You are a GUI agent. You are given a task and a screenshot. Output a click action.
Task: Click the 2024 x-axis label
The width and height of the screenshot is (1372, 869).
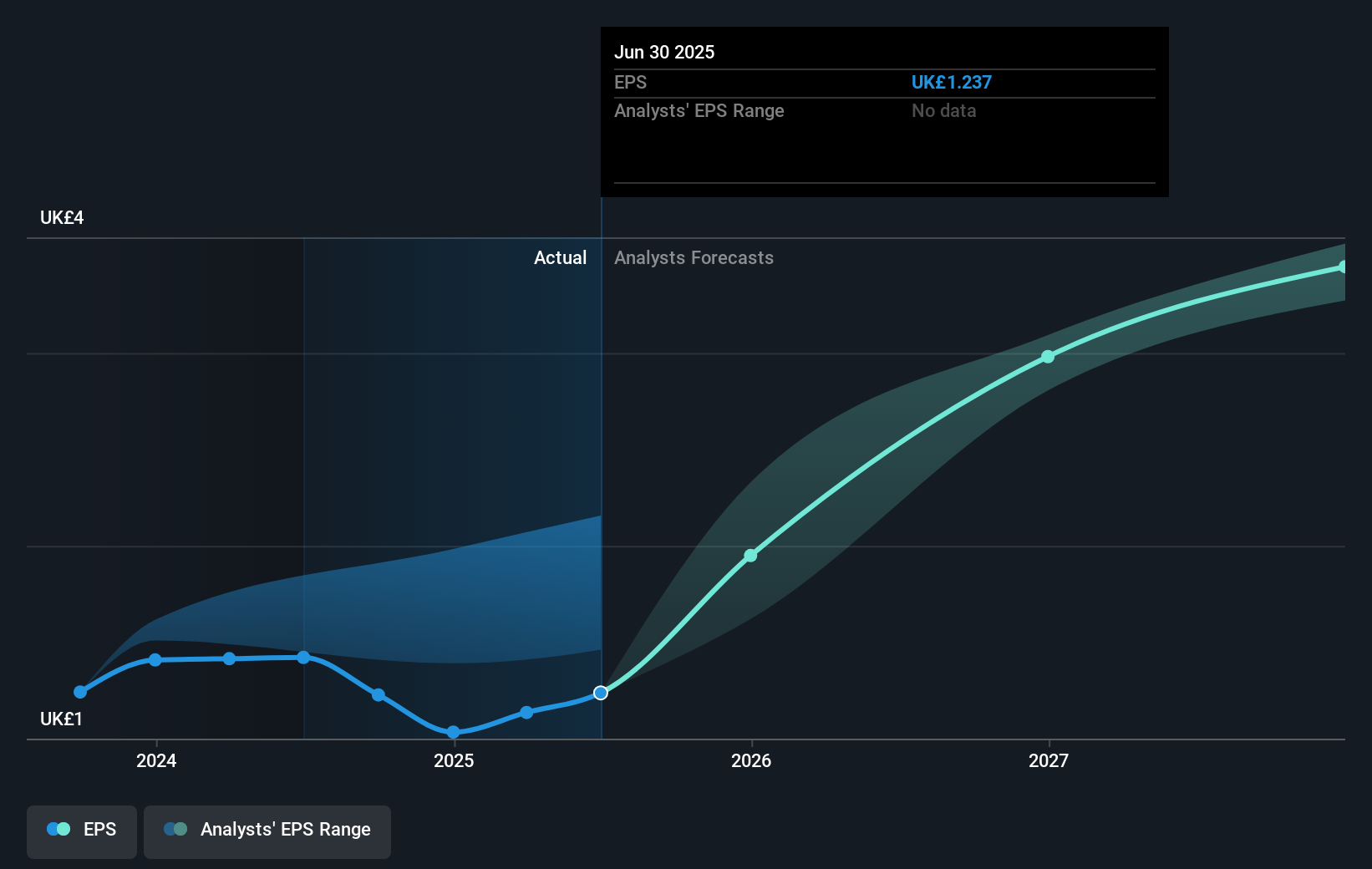pos(156,760)
